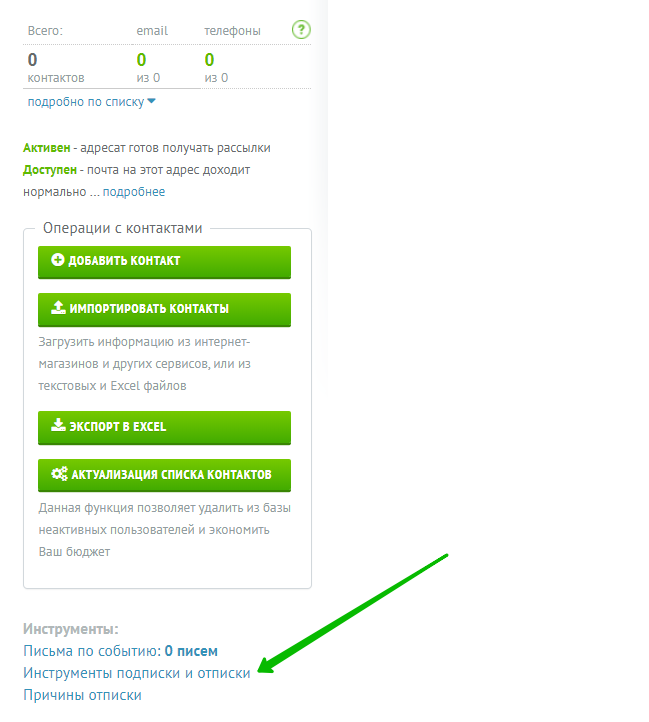Click the plus icon on Добавить контакт
The height and width of the screenshot is (722, 649).
[x=58, y=260]
